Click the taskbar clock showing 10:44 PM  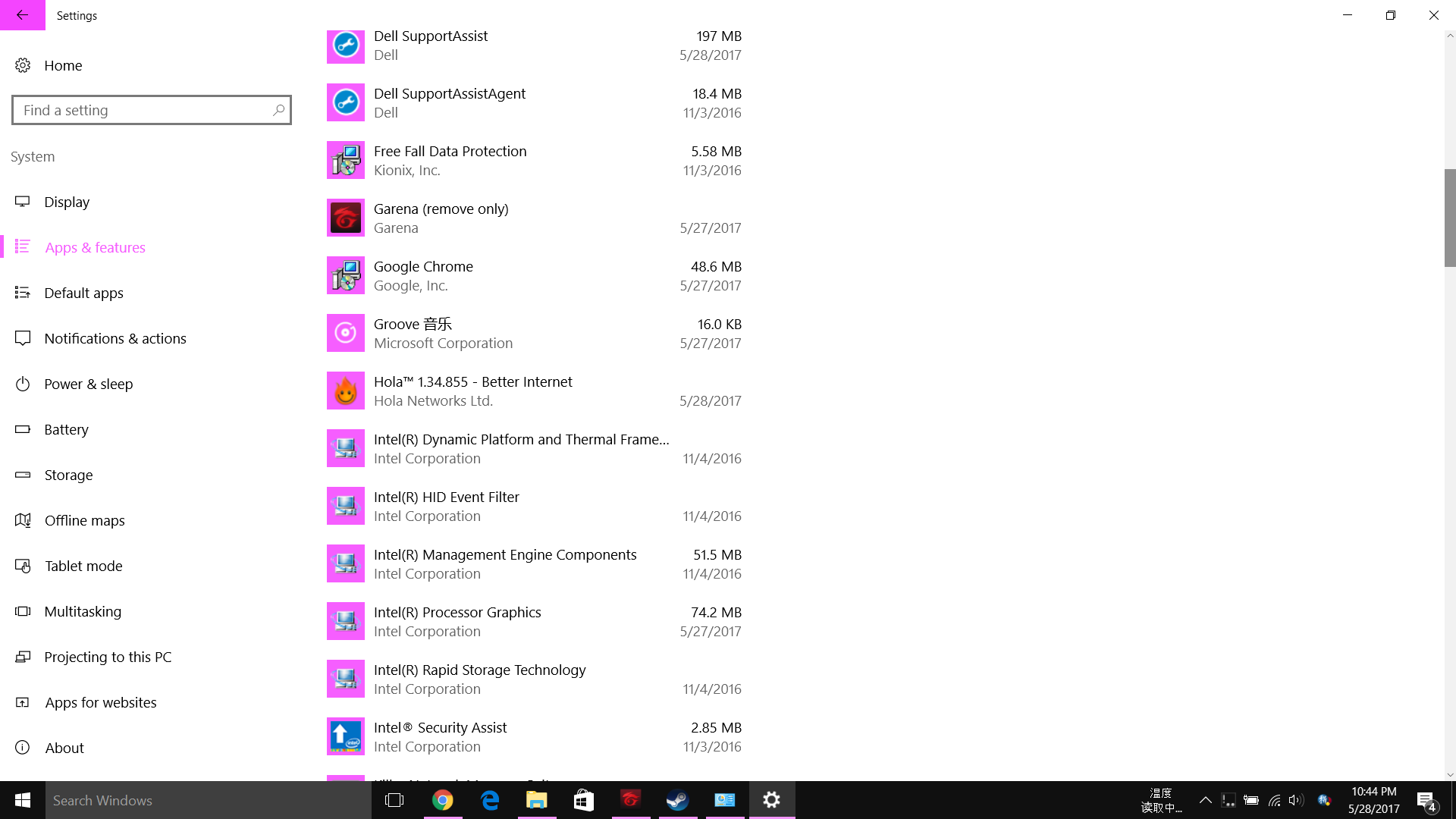[1373, 791]
